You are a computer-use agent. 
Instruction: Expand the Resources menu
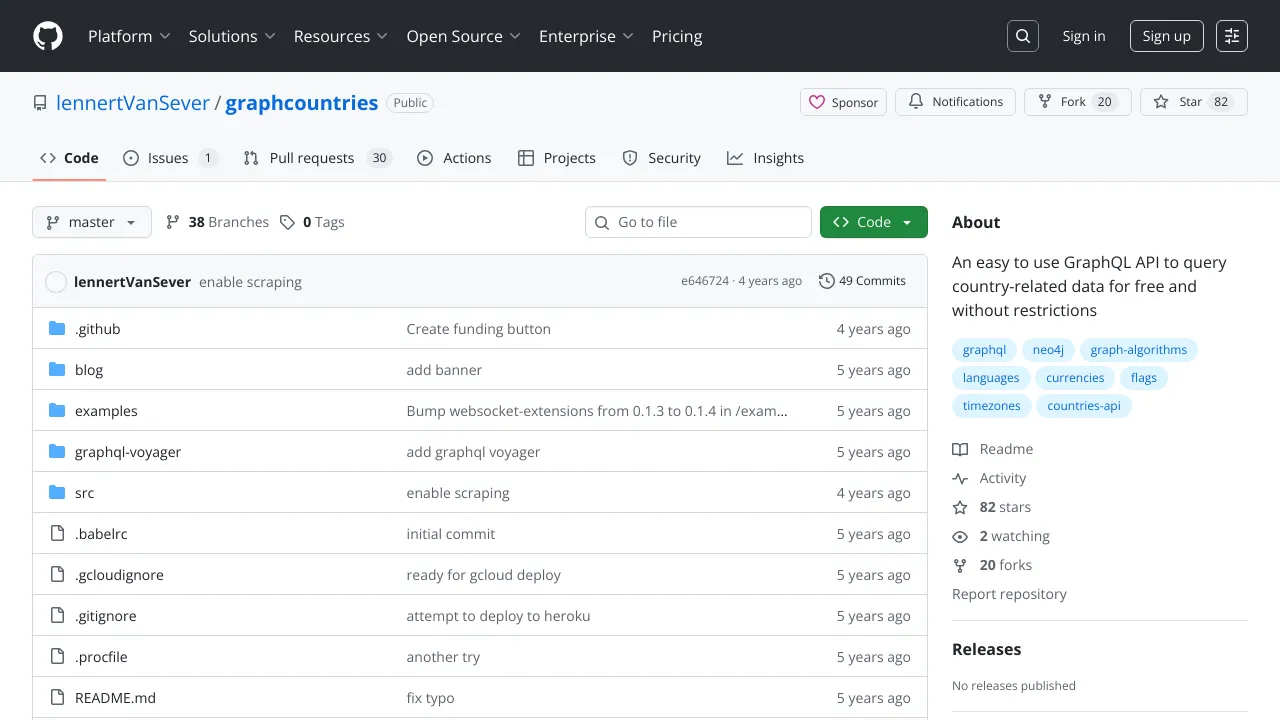(340, 36)
